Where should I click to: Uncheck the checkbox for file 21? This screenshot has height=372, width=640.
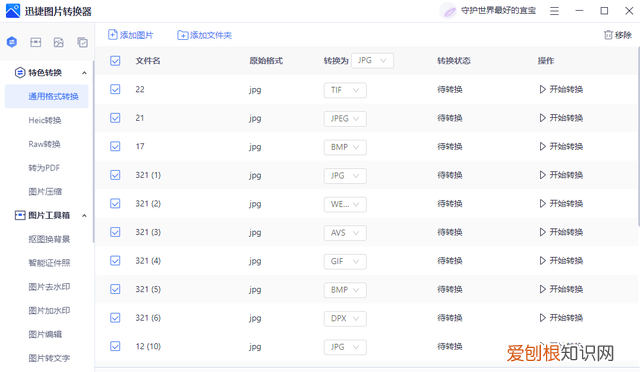point(115,118)
